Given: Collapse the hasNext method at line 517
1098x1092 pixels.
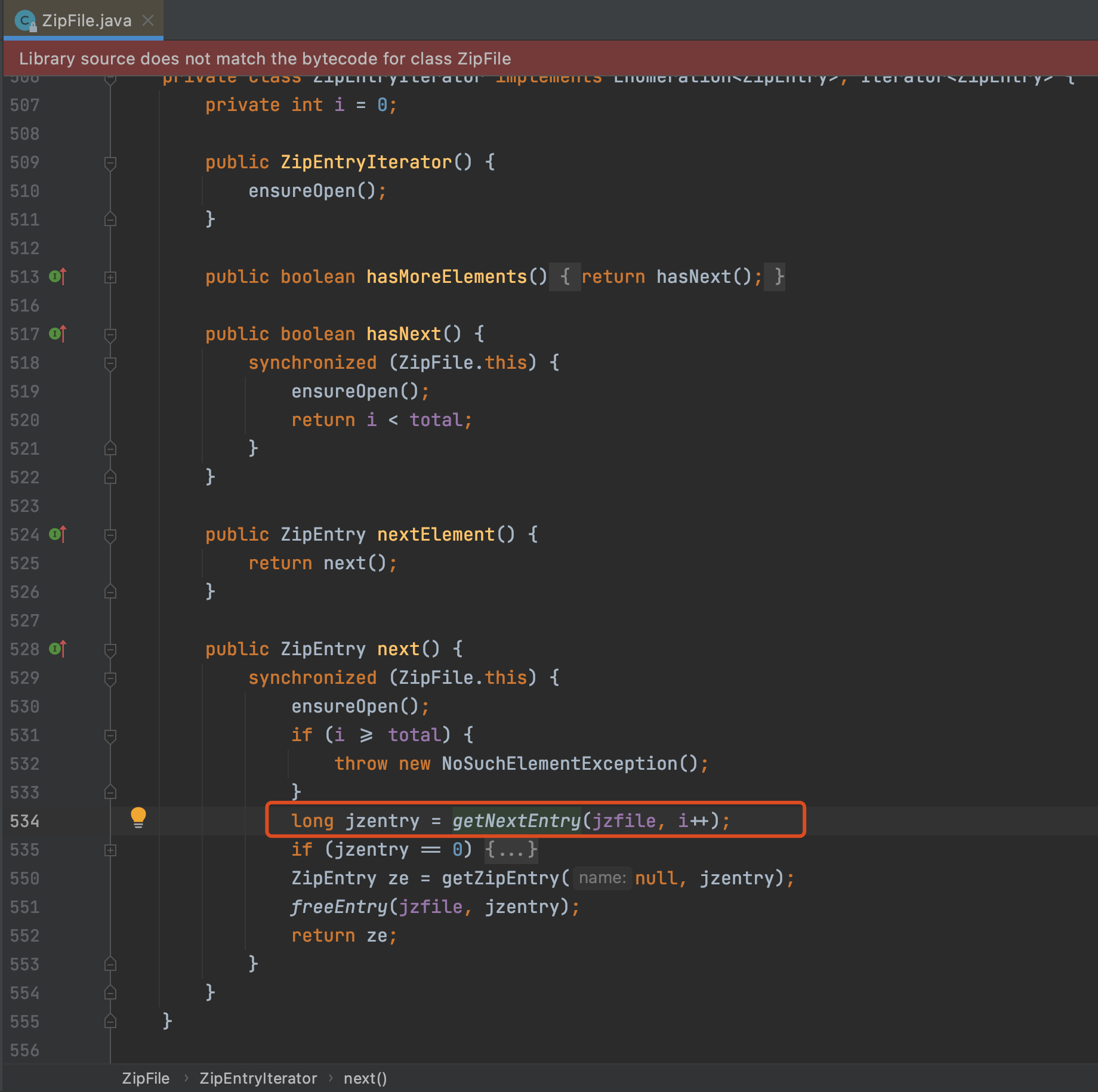Looking at the screenshot, I should [110, 335].
